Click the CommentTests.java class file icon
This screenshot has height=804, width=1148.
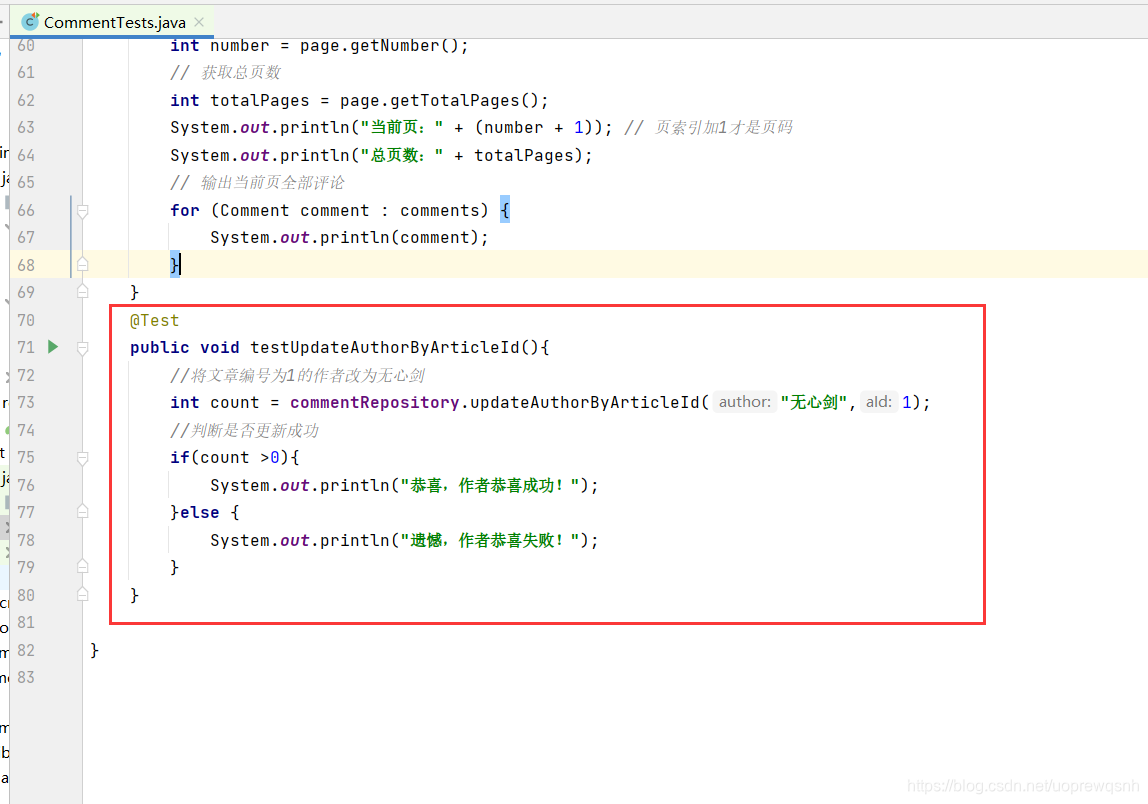[30, 21]
